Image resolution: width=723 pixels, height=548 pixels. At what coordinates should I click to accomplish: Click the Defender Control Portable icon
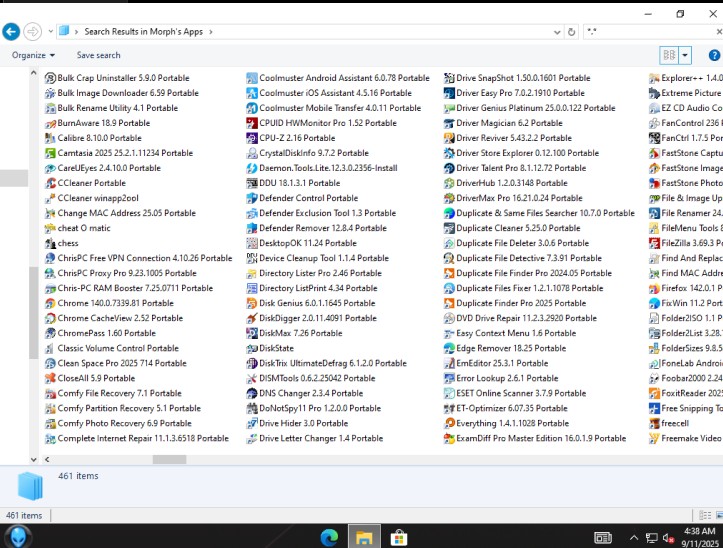[x=252, y=198]
